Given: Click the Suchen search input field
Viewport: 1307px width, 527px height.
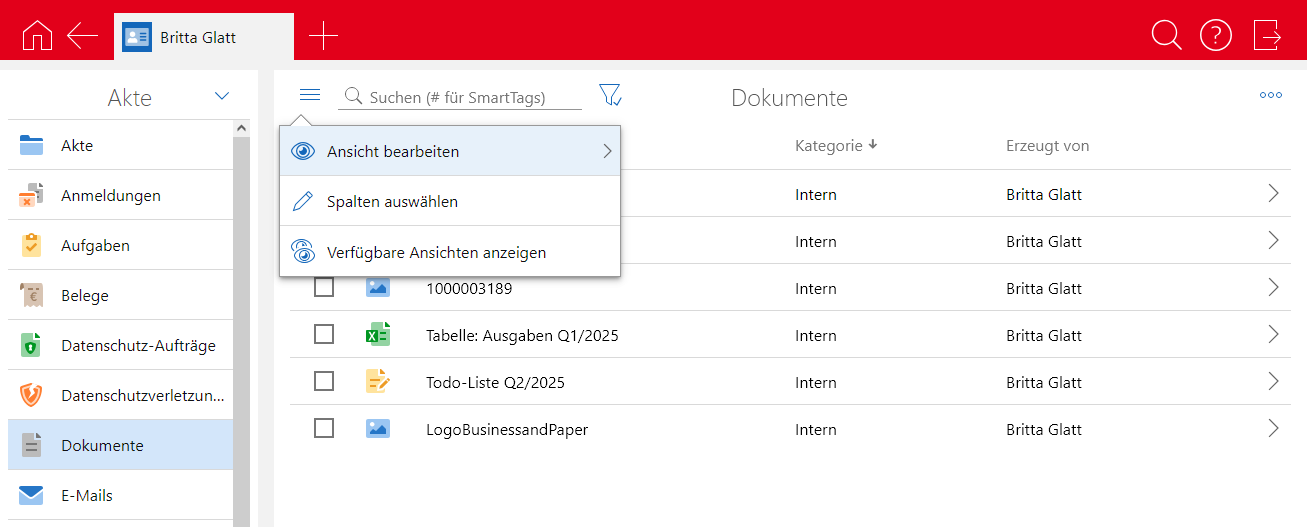Looking at the screenshot, I should 470,98.
